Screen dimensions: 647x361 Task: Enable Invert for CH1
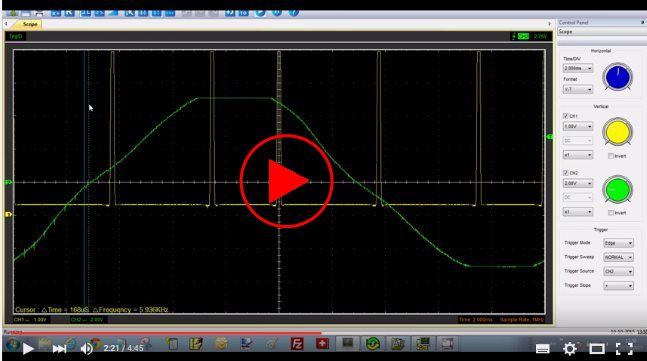[611, 156]
